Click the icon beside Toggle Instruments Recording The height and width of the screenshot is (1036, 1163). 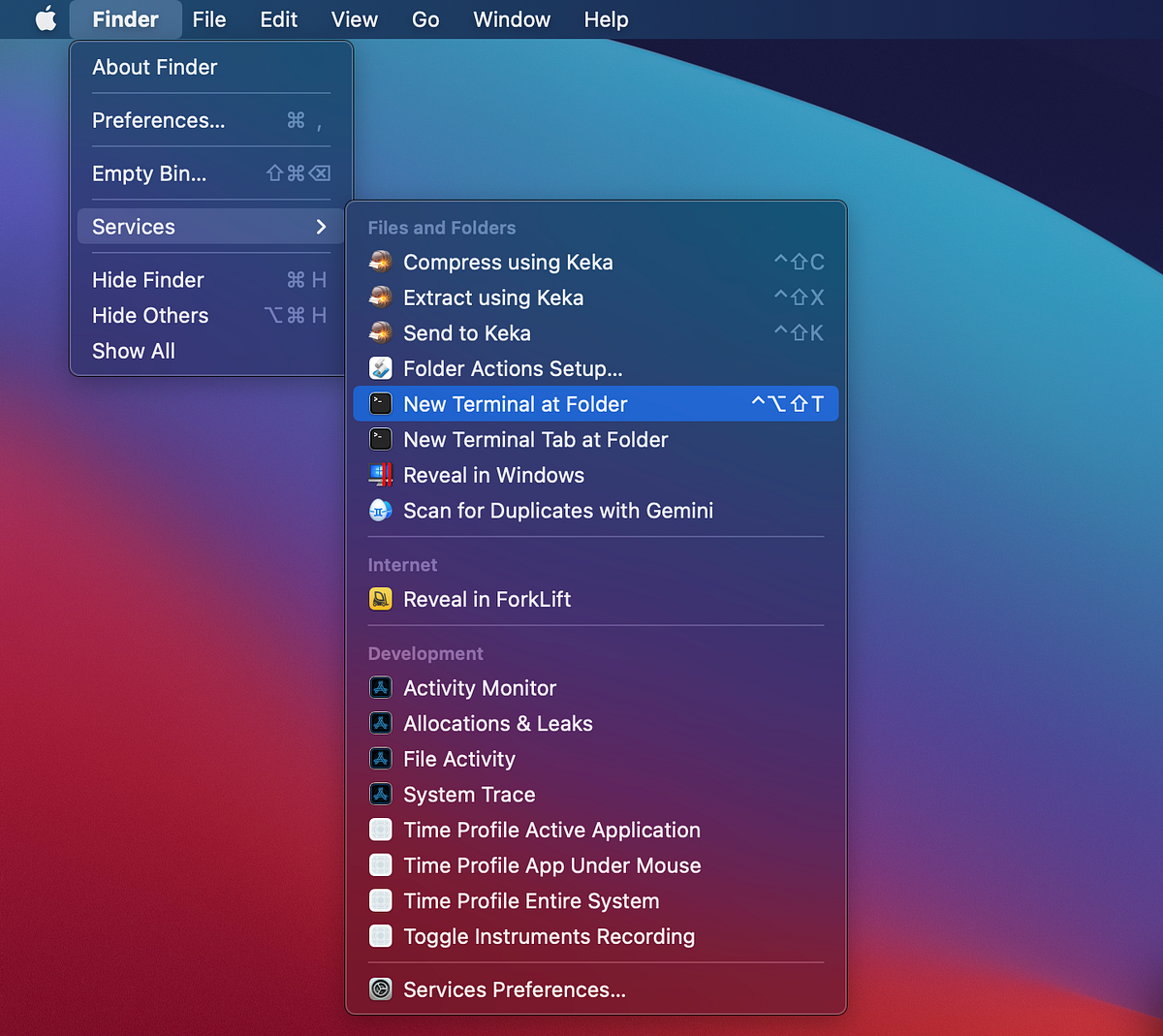click(x=381, y=937)
